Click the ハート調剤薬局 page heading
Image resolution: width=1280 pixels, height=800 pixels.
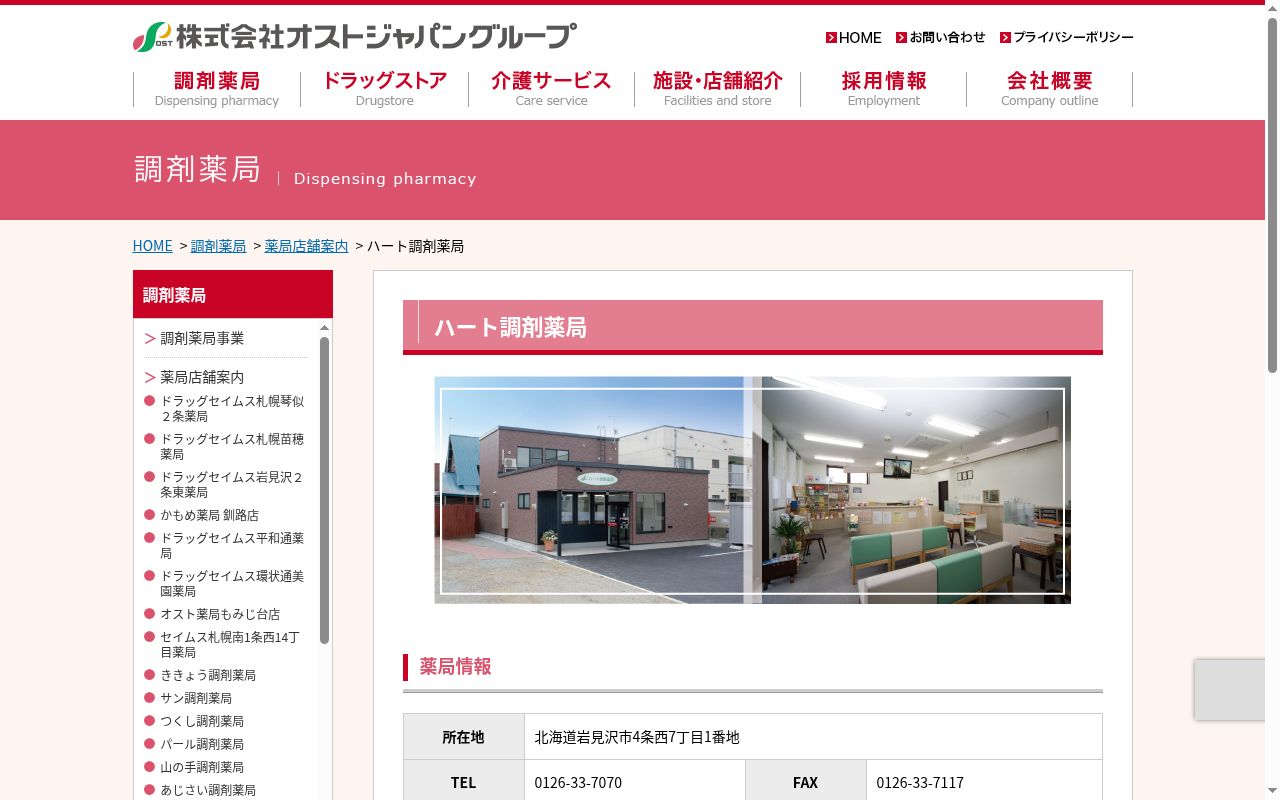(753, 327)
